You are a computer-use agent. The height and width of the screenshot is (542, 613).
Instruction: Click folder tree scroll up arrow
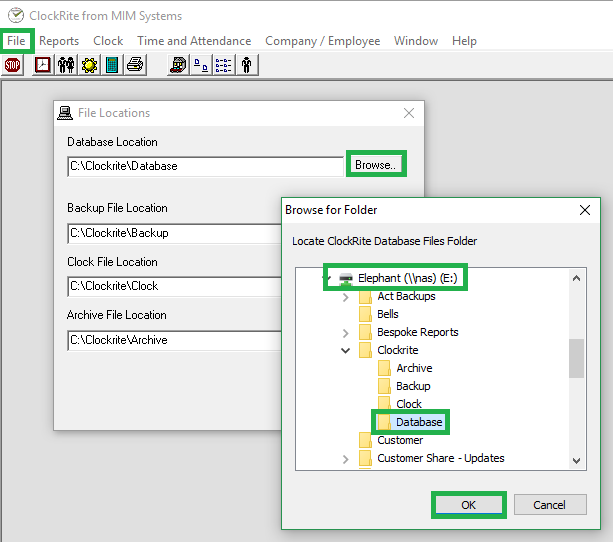576,278
